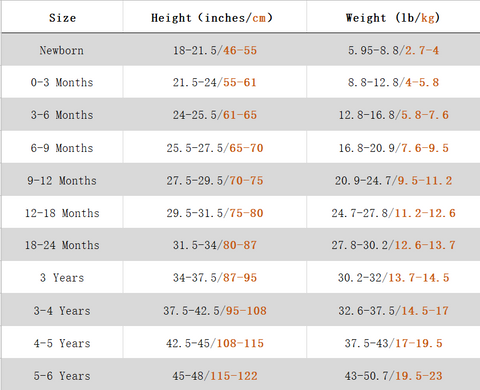Click the Height (inches/cm) column header
The width and height of the screenshot is (480, 390).
click(x=215, y=17)
